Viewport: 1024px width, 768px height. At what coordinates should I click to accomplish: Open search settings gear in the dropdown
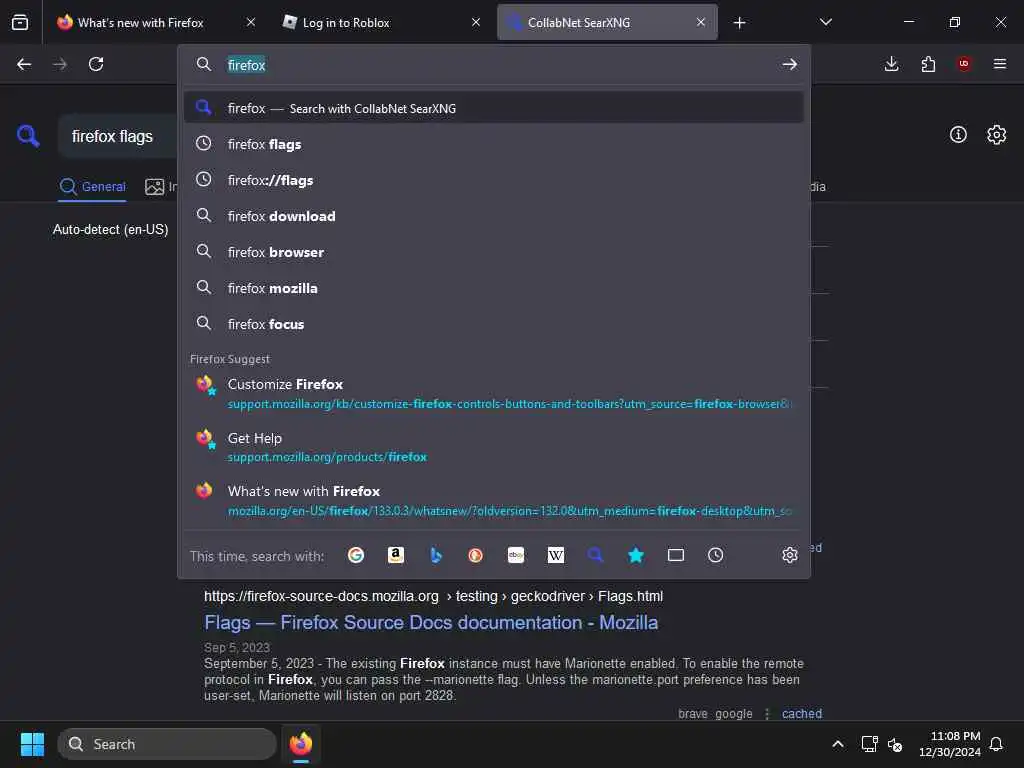[x=790, y=555]
